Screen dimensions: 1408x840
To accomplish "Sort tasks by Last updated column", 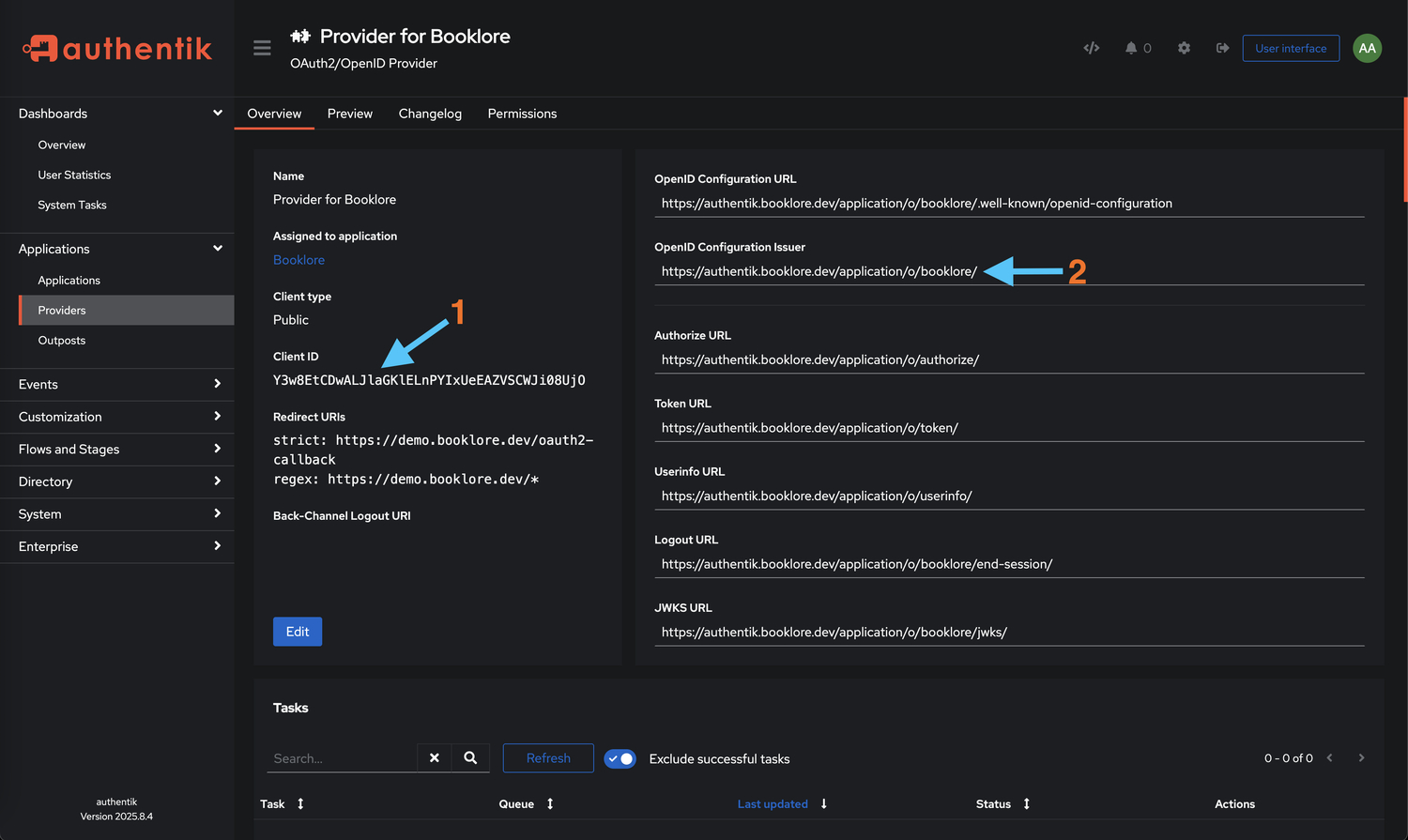I will pos(773,804).
